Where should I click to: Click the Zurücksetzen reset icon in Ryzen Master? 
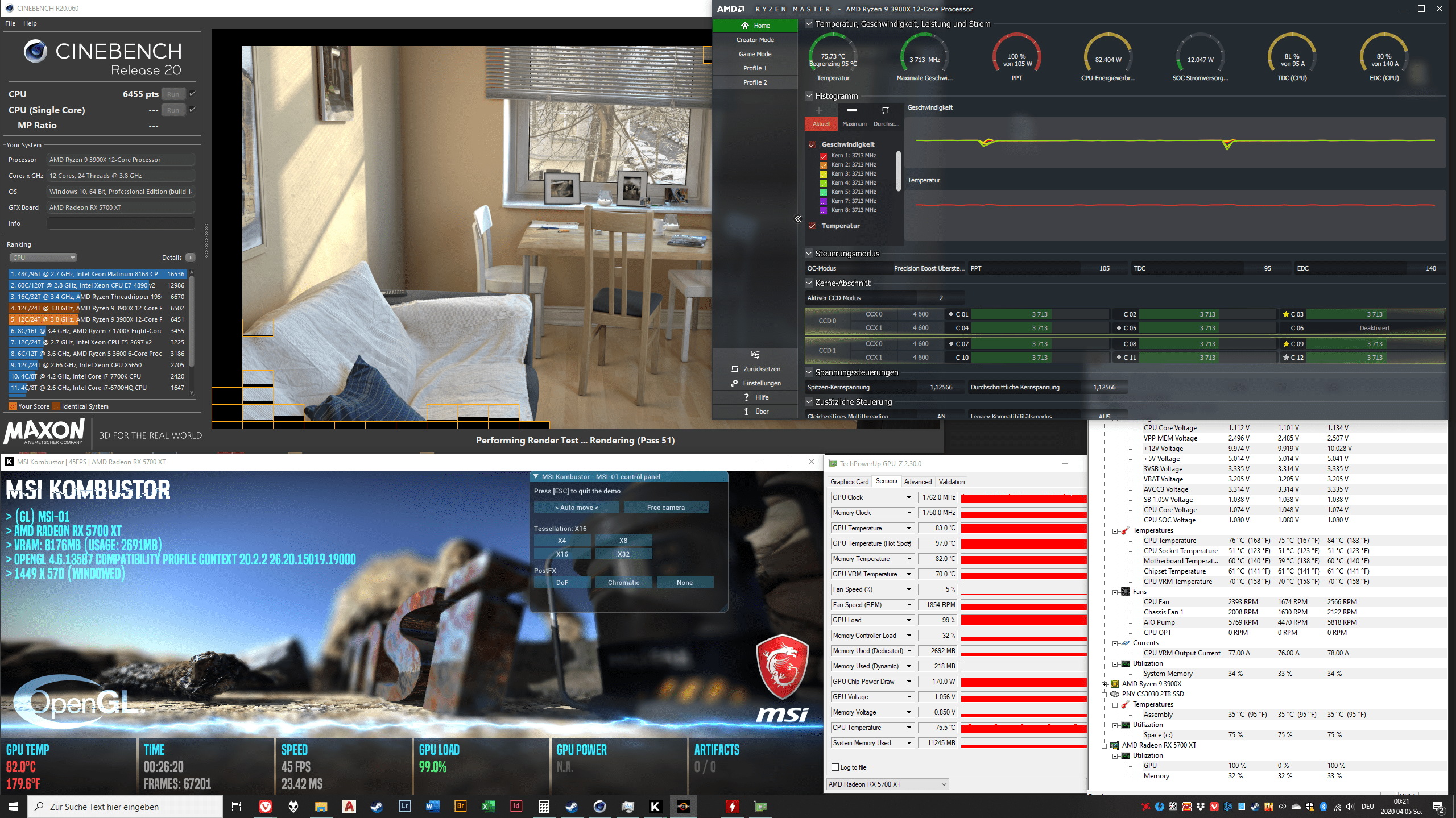click(x=735, y=369)
